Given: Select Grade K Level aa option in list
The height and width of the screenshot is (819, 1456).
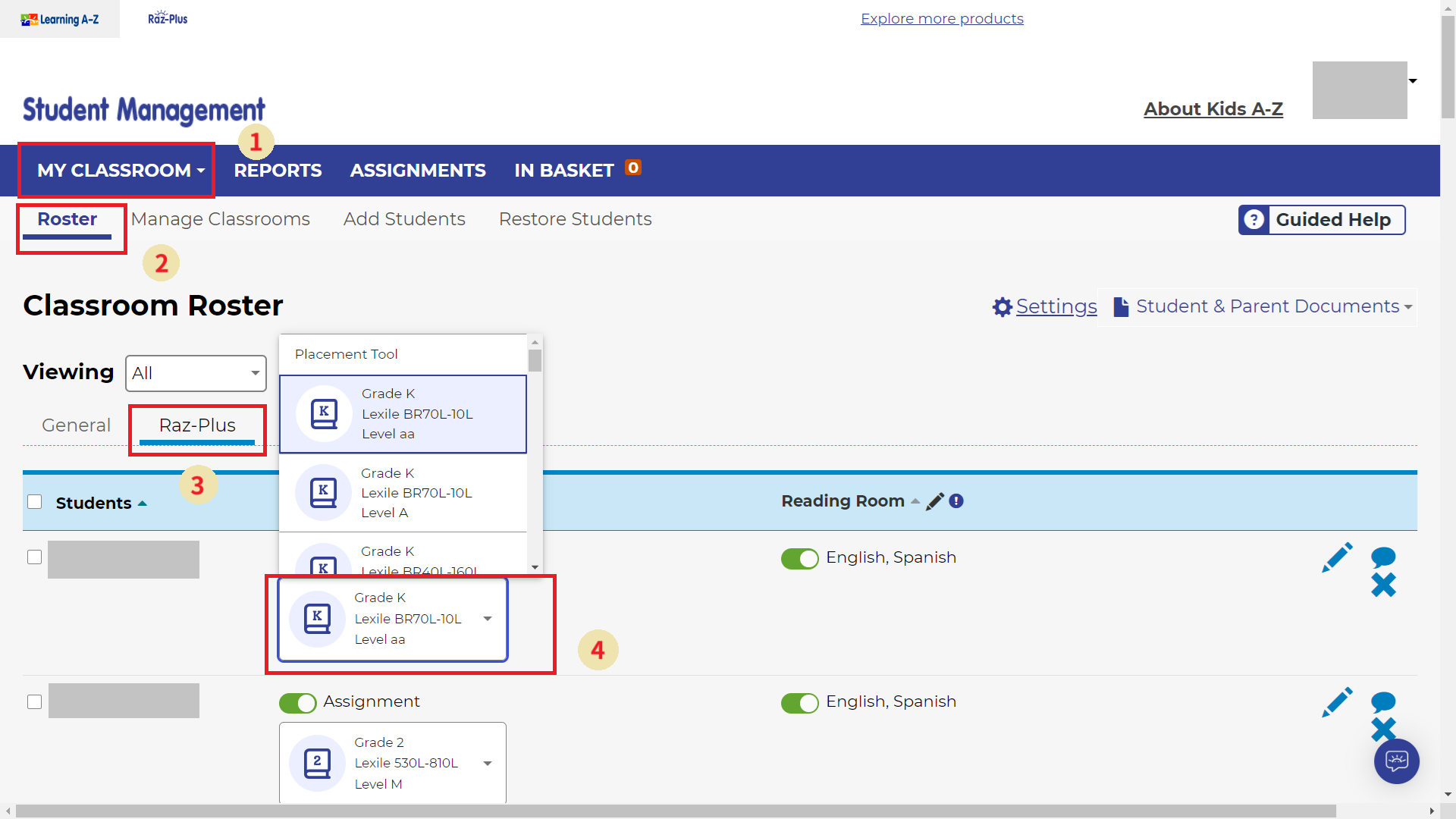Looking at the screenshot, I should coord(403,414).
